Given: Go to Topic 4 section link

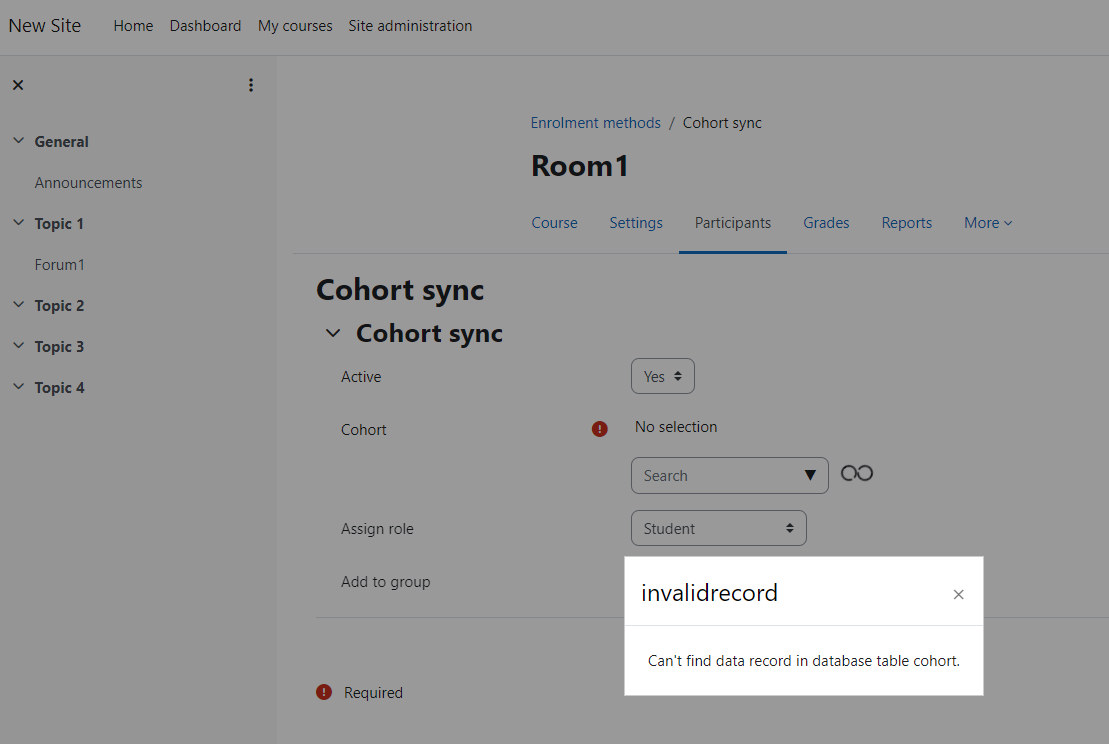Looking at the screenshot, I should 59,388.
